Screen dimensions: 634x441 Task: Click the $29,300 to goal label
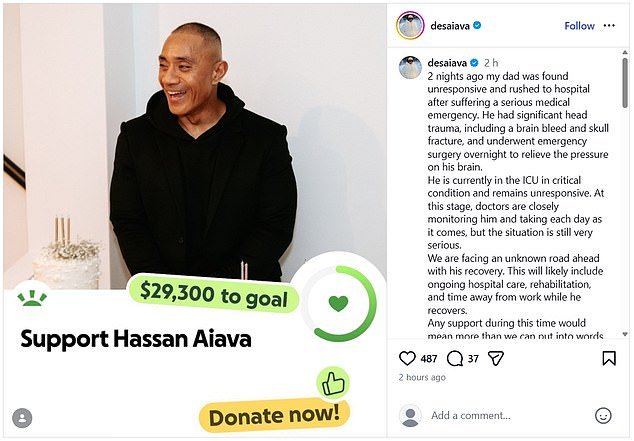[213, 293]
